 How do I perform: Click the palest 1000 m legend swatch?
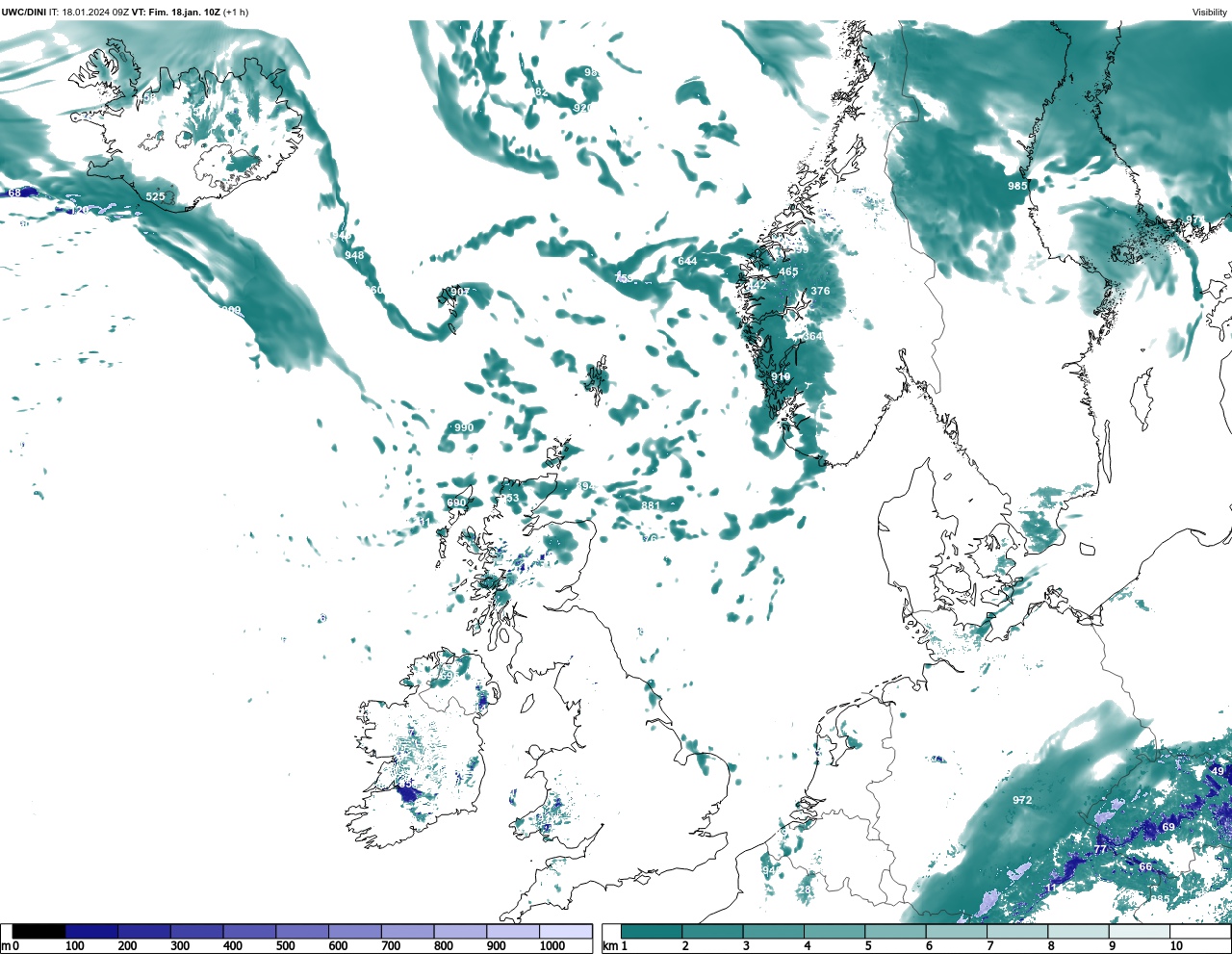565,931
